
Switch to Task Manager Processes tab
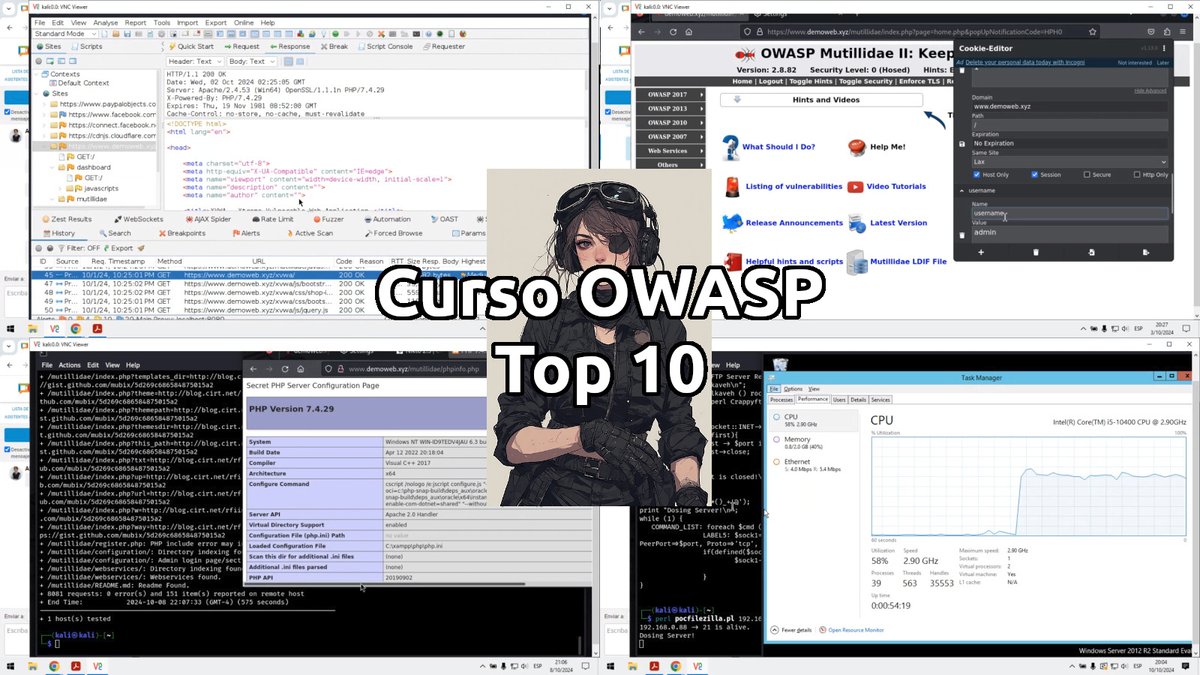point(781,399)
